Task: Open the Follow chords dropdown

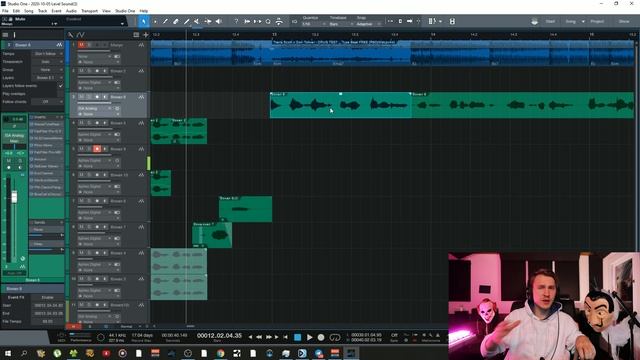Action: [x=48, y=102]
